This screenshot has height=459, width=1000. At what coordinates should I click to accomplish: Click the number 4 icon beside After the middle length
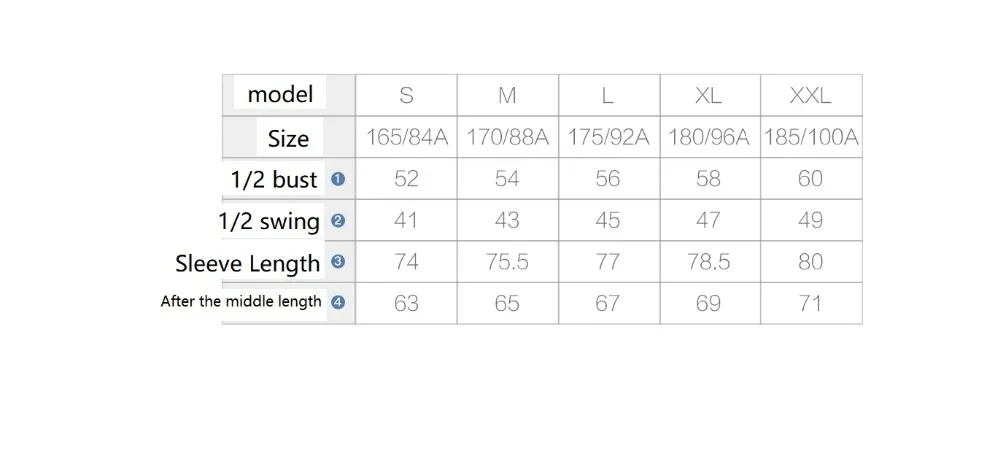pyautogui.click(x=338, y=302)
